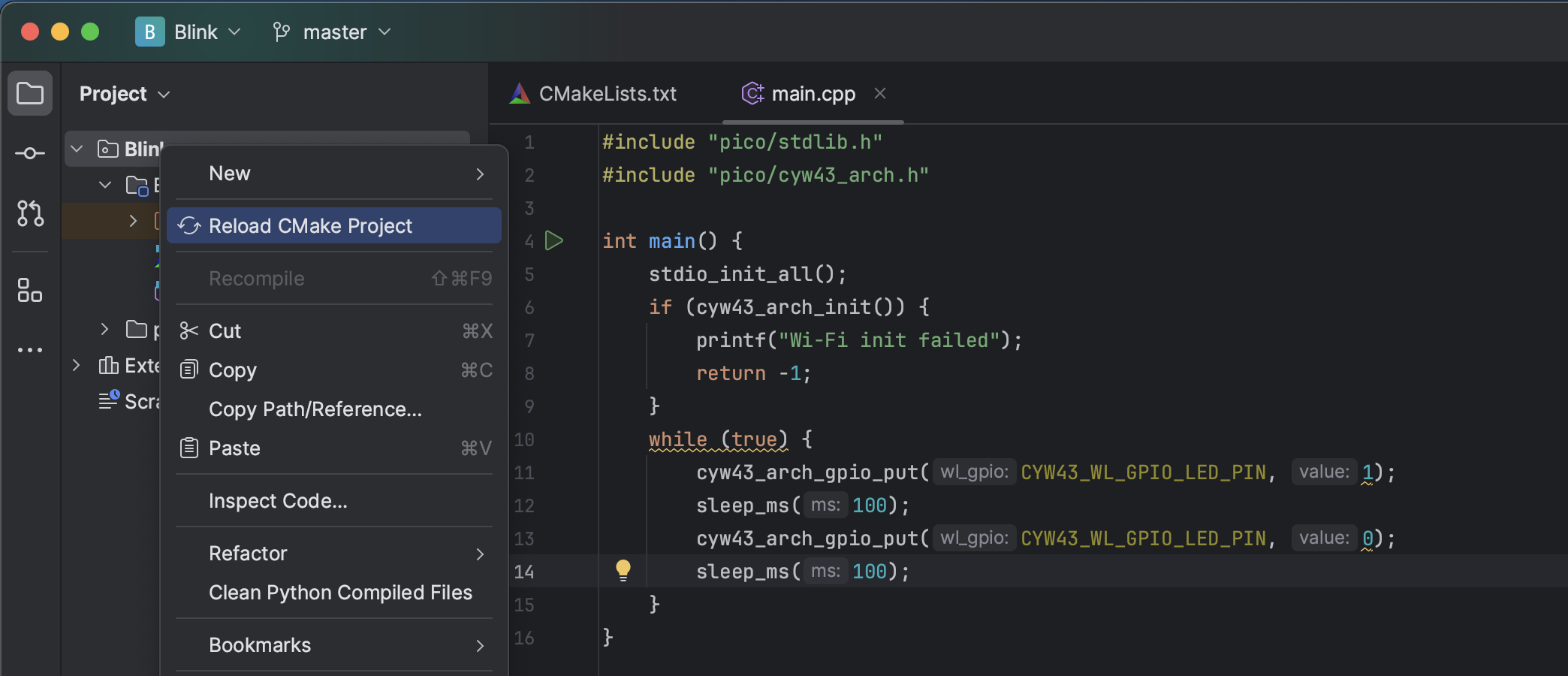Click 'if (cyw43_arch_init())' on line 6
The height and width of the screenshot is (676, 1568).
point(777,307)
